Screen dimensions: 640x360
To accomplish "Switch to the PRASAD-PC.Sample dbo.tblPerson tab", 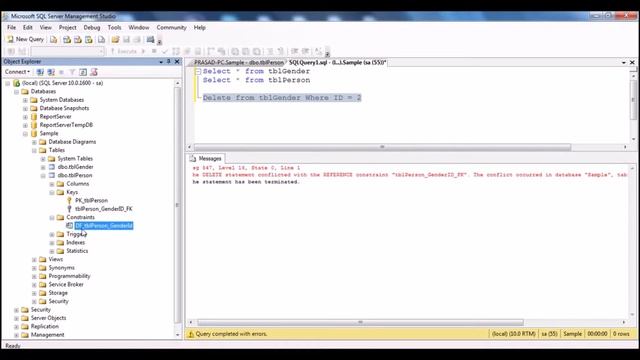I will 238,62.
